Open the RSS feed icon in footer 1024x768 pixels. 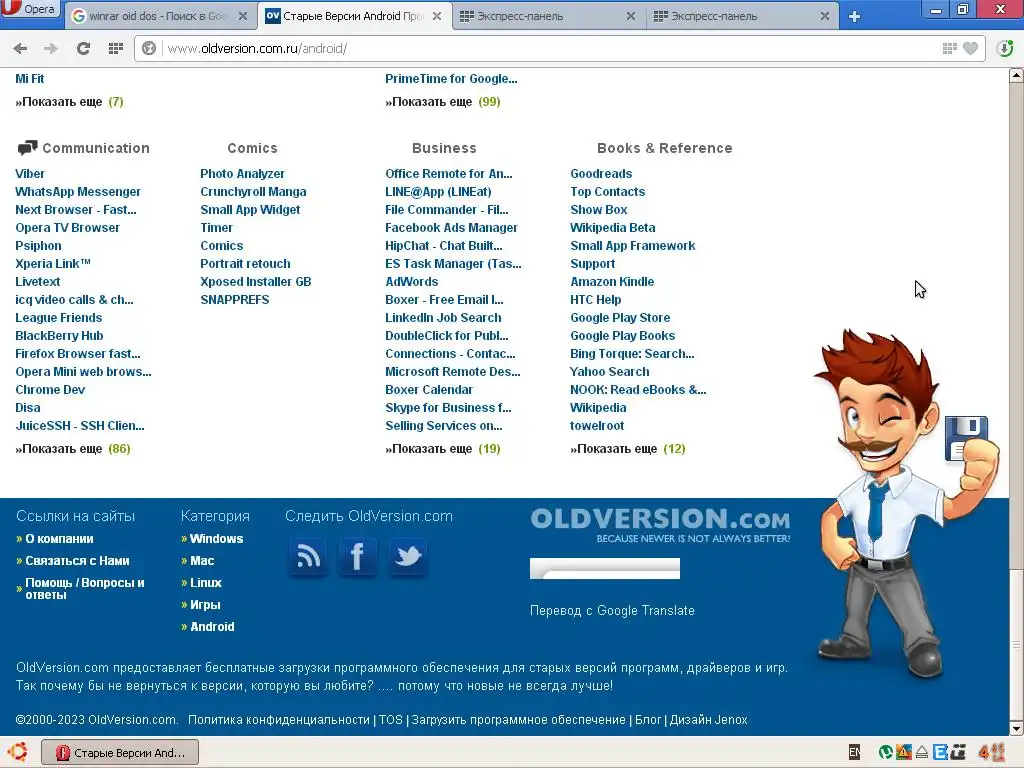tap(308, 557)
